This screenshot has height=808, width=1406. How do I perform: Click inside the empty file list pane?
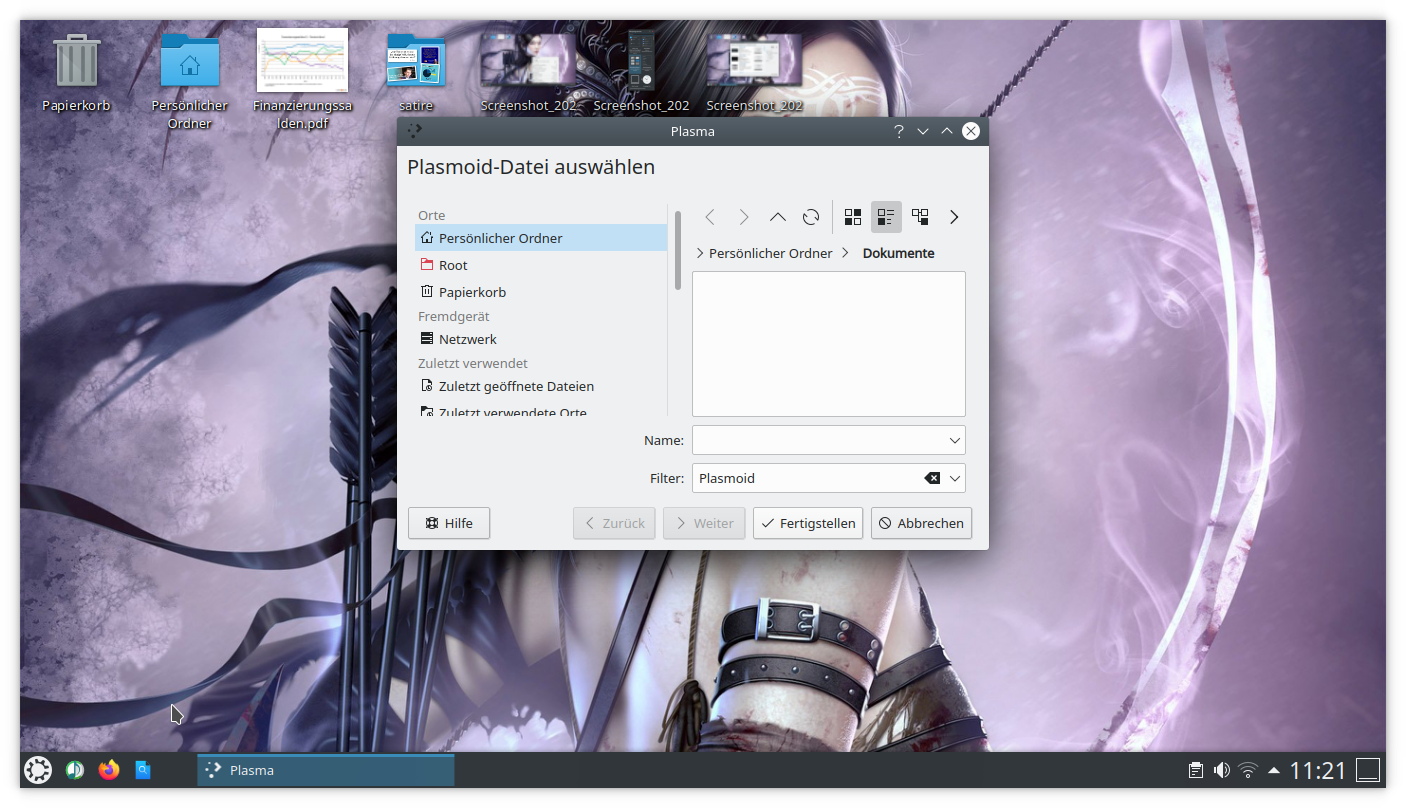[x=829, y=343]
